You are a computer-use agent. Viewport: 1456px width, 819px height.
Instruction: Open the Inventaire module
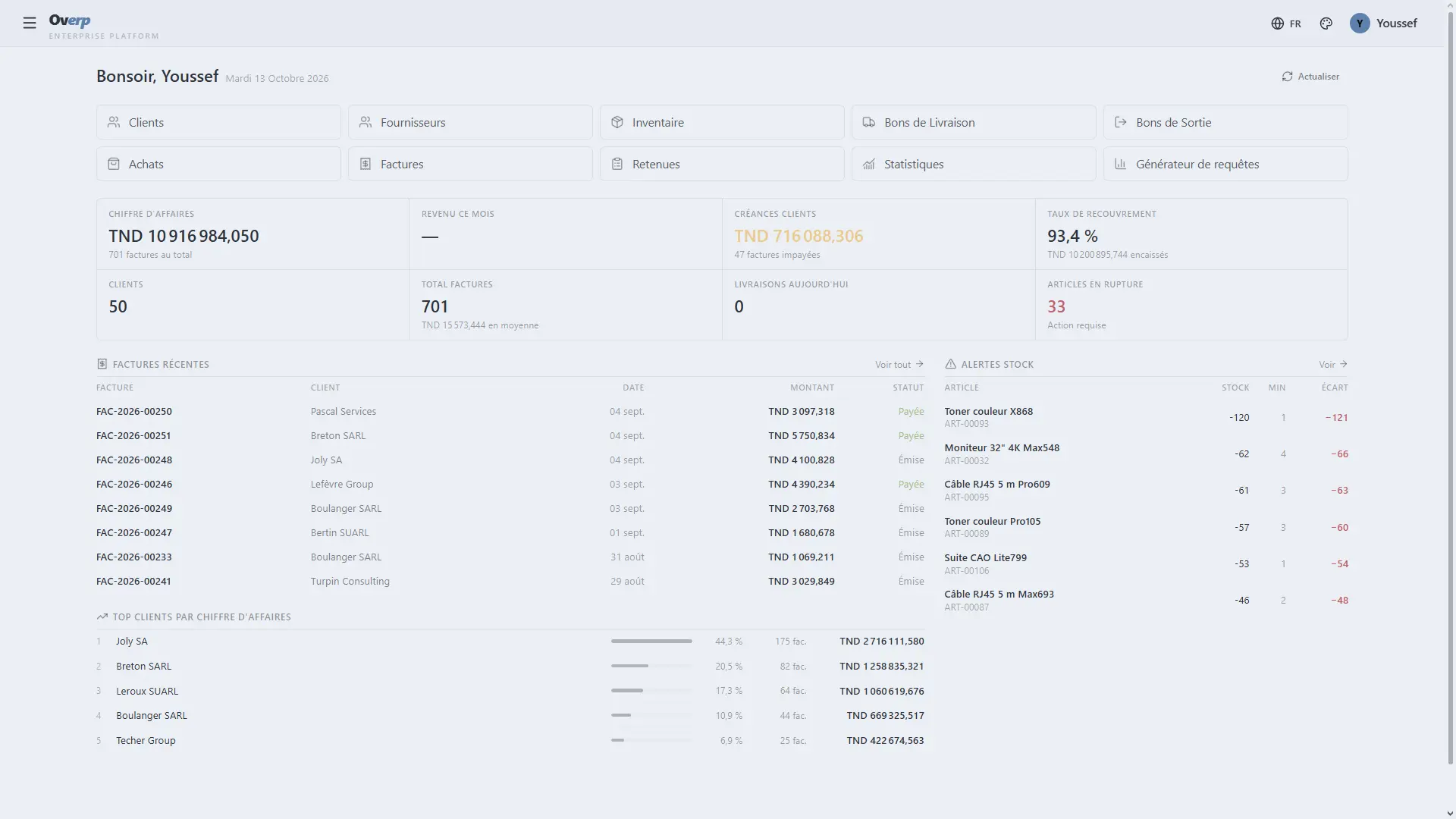pyautogui.click(x=722, y=122)
